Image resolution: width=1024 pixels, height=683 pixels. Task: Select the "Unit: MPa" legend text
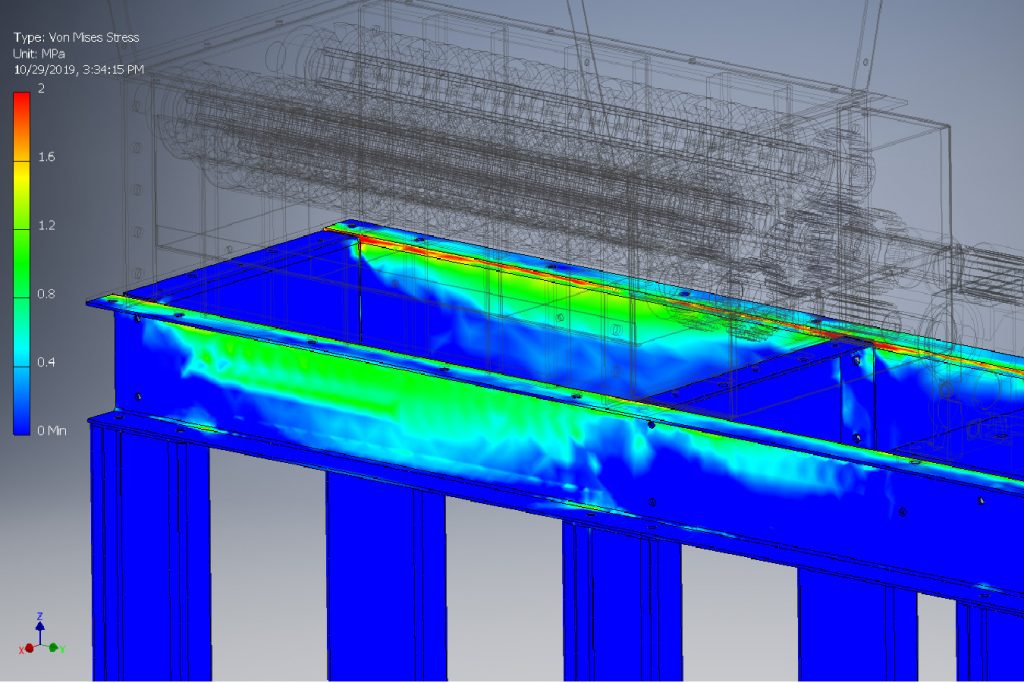[x=41, y=54]
